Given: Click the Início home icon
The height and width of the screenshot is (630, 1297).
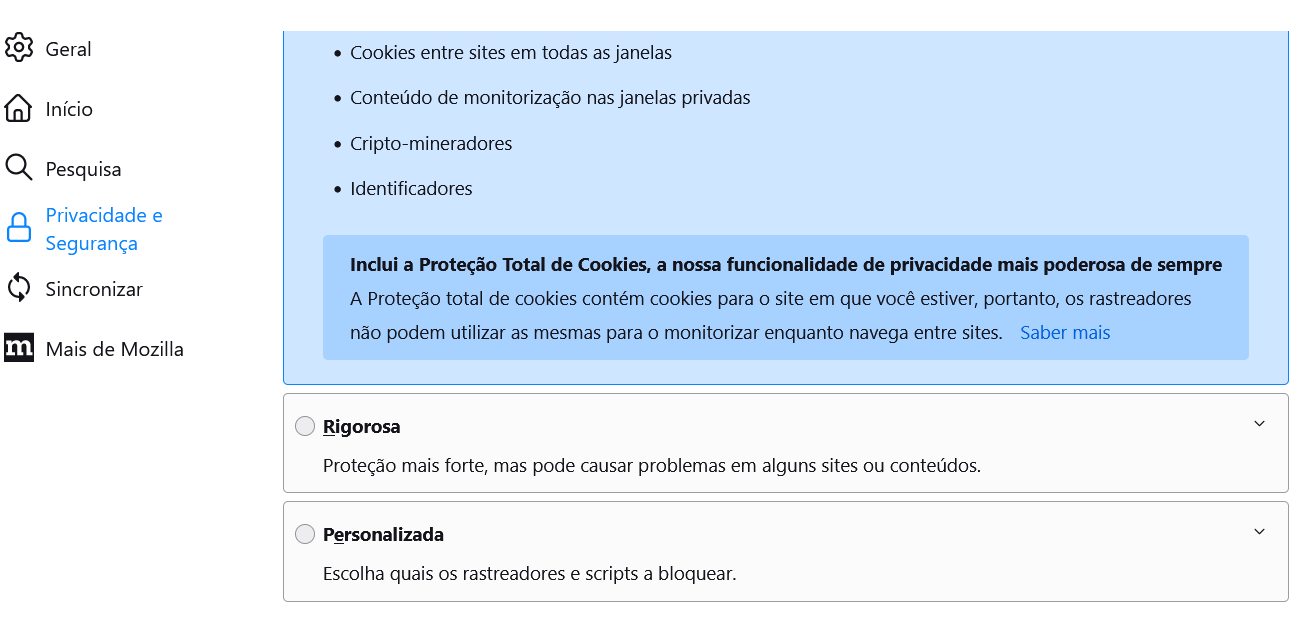Looking at the screenshot, I should click(19, 109).
